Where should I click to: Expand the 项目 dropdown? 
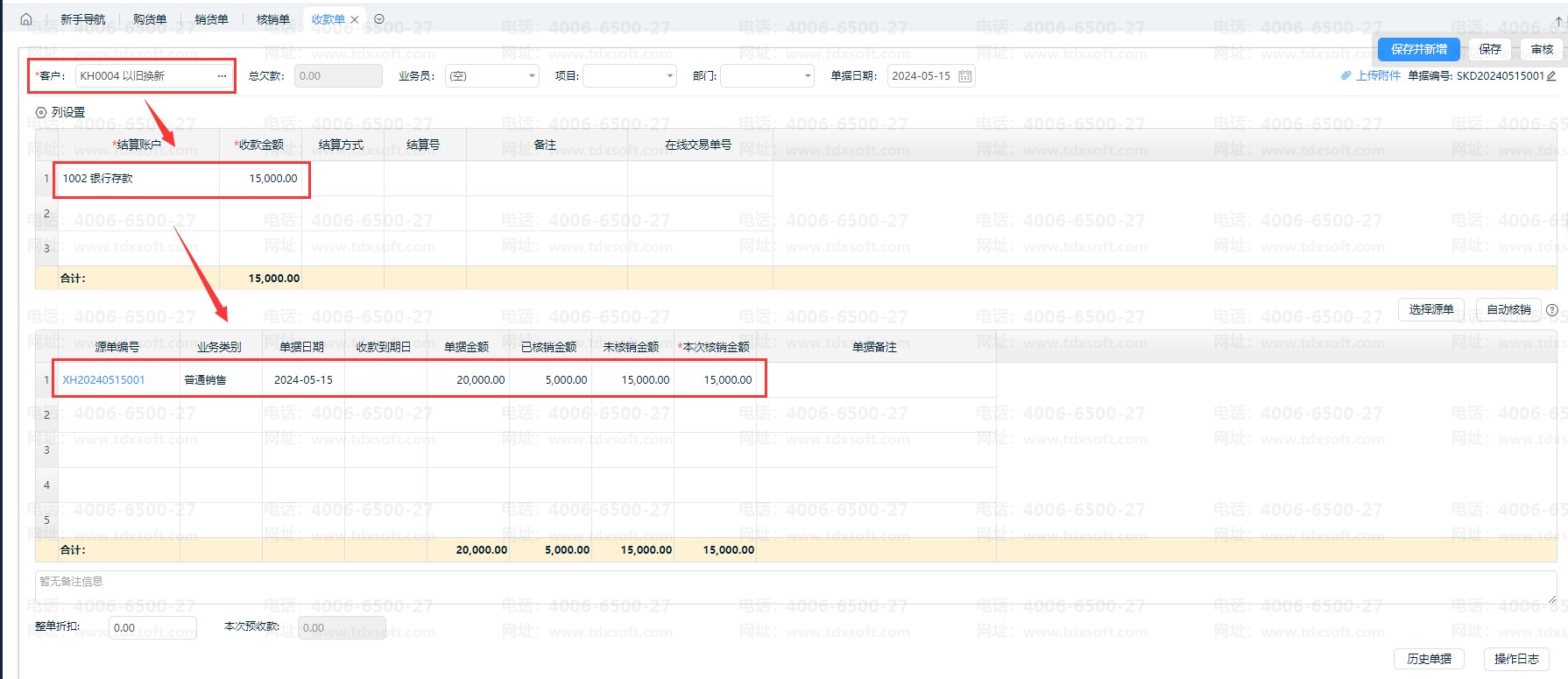pyautogui.click(x=669, y=76)
